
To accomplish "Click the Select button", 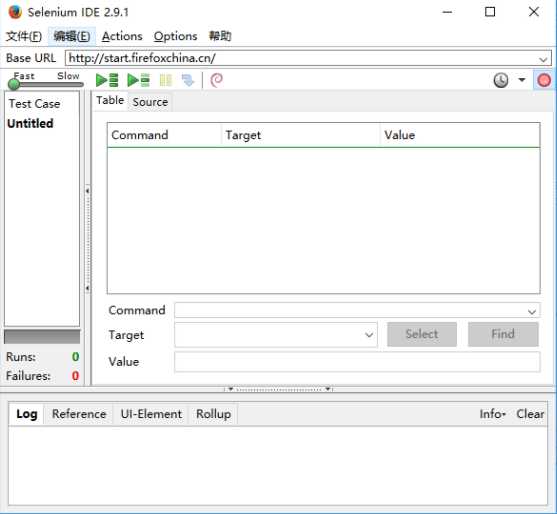I will 422,334.
